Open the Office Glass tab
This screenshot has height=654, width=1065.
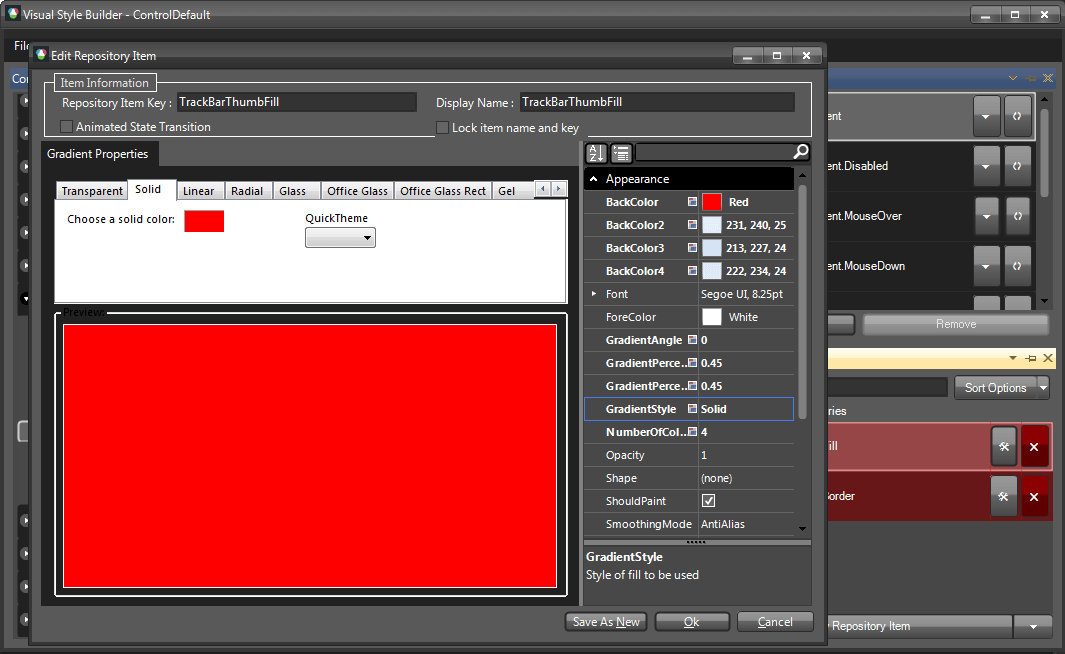[357, 190]
